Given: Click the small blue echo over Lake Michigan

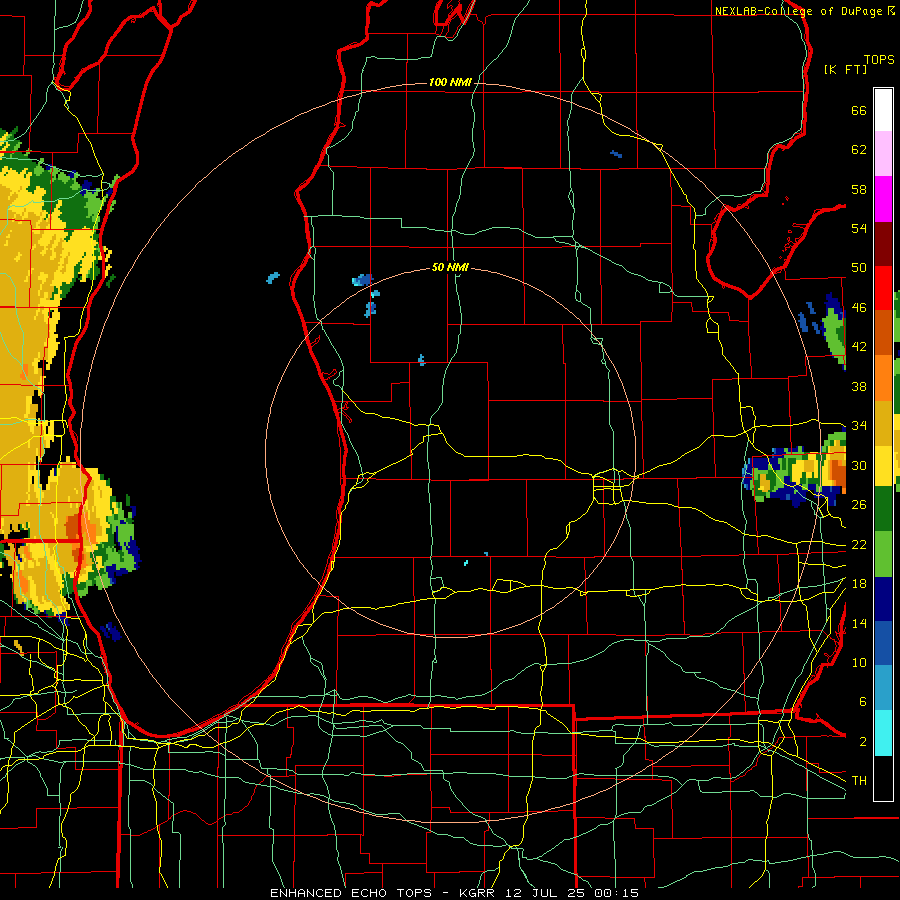Looking at the screenshot, I should click(273, 278).
